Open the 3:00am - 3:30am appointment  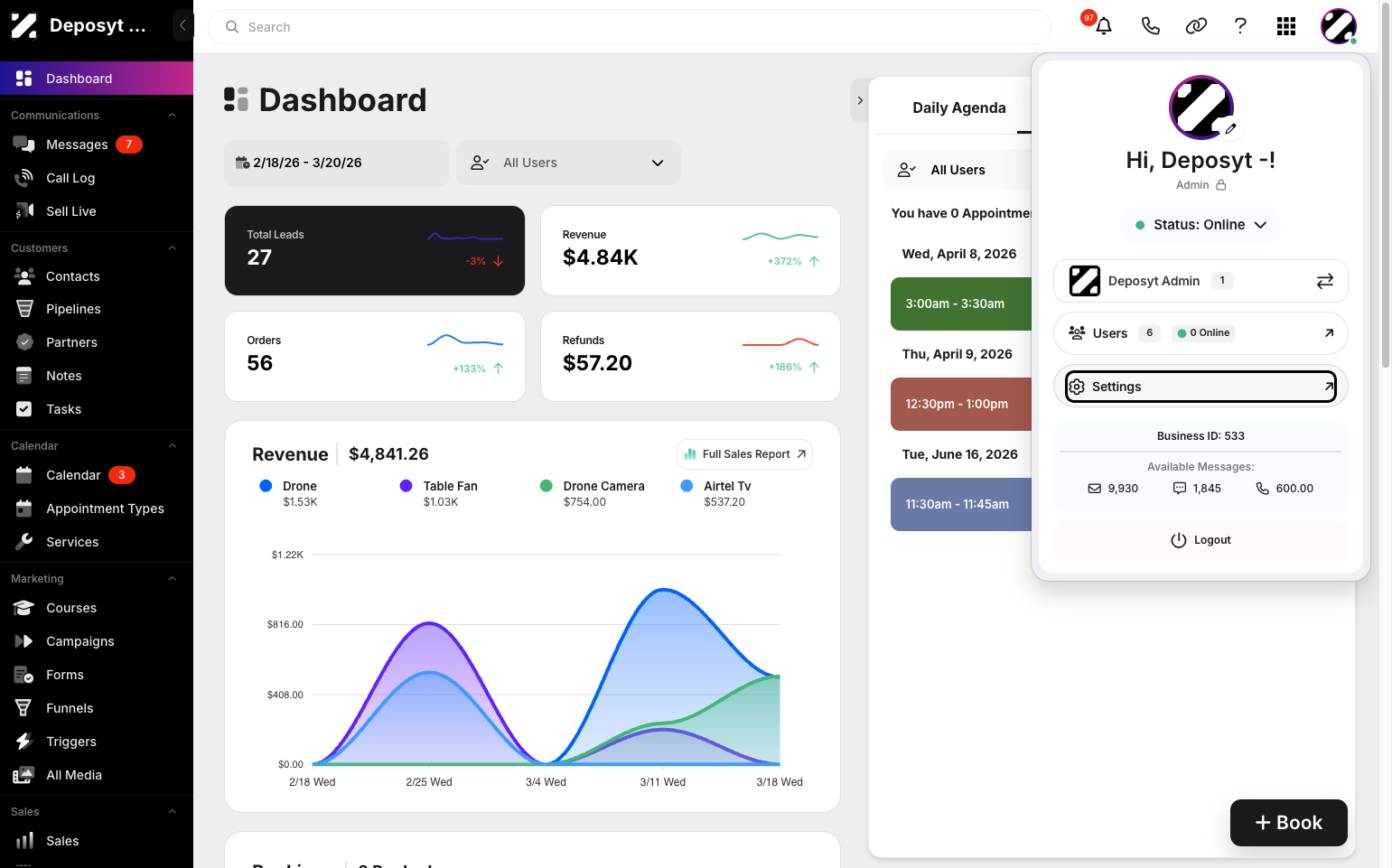(x=961, y=303)
